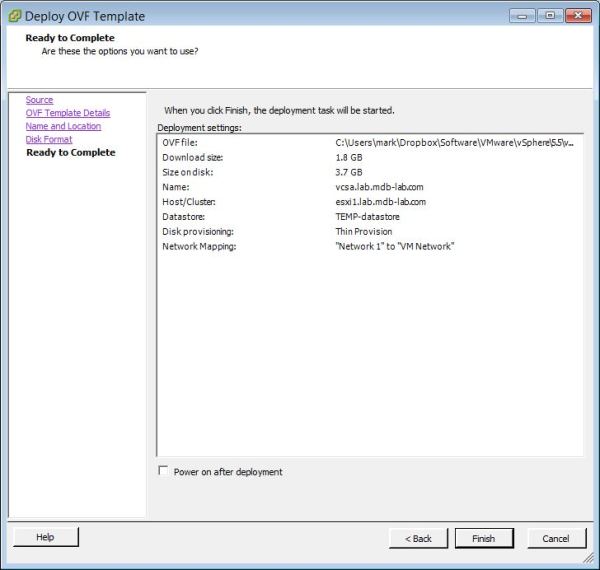Go to the Source step link
Screen dimensions: 600x570
40,100
